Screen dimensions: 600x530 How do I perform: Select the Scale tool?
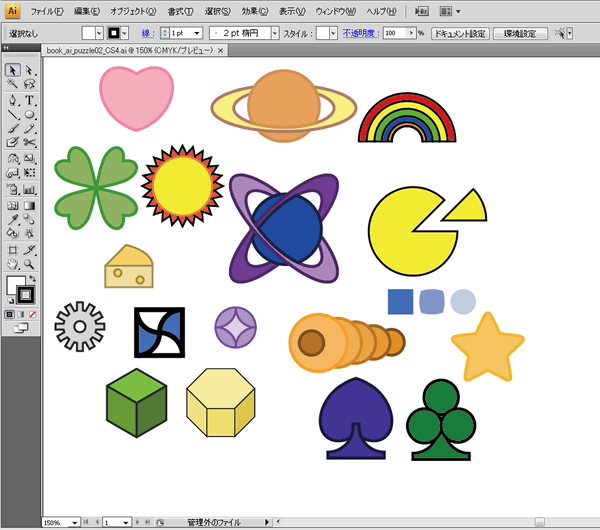29,158
